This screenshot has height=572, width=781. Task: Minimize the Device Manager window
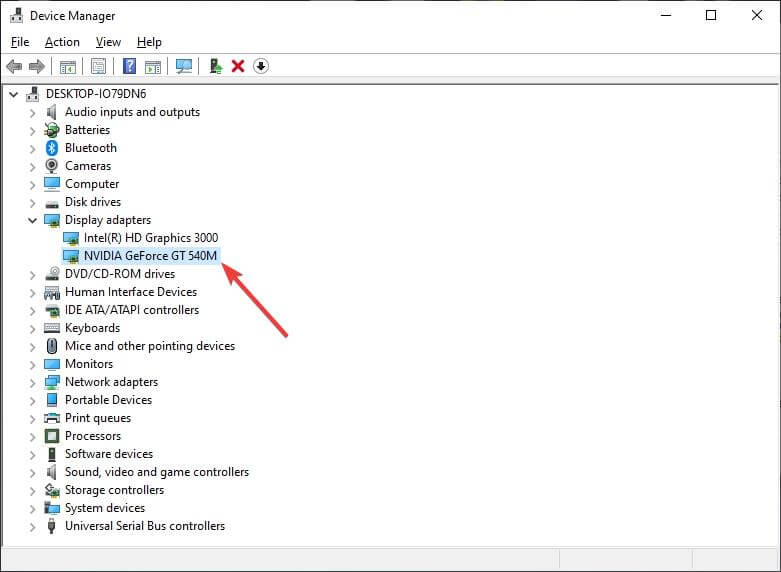pos(666,15)
